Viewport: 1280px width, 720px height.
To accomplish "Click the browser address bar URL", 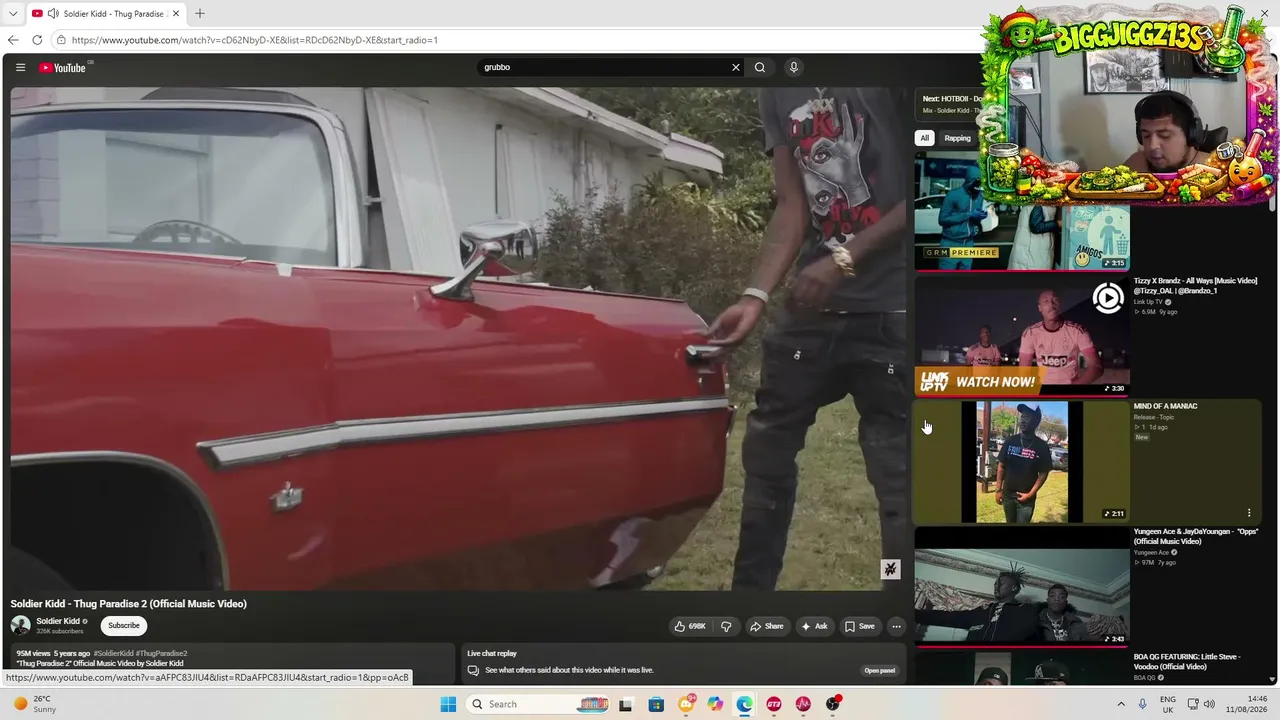I will [255, 40].
